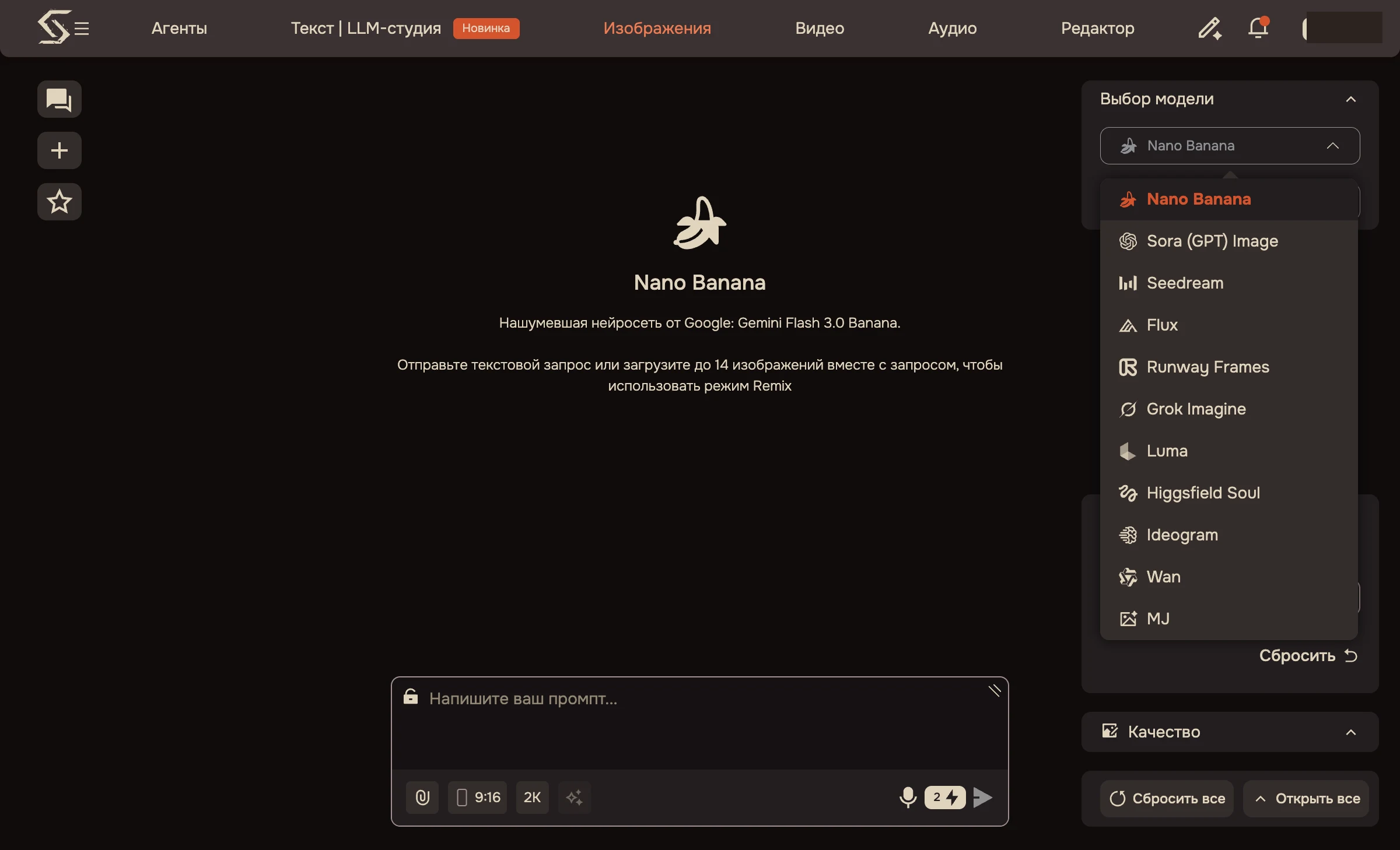Click the sparkle prompt enhancer icon
Image resolution: width=1400 pixels, height=850 pixels.
(575, 798)
